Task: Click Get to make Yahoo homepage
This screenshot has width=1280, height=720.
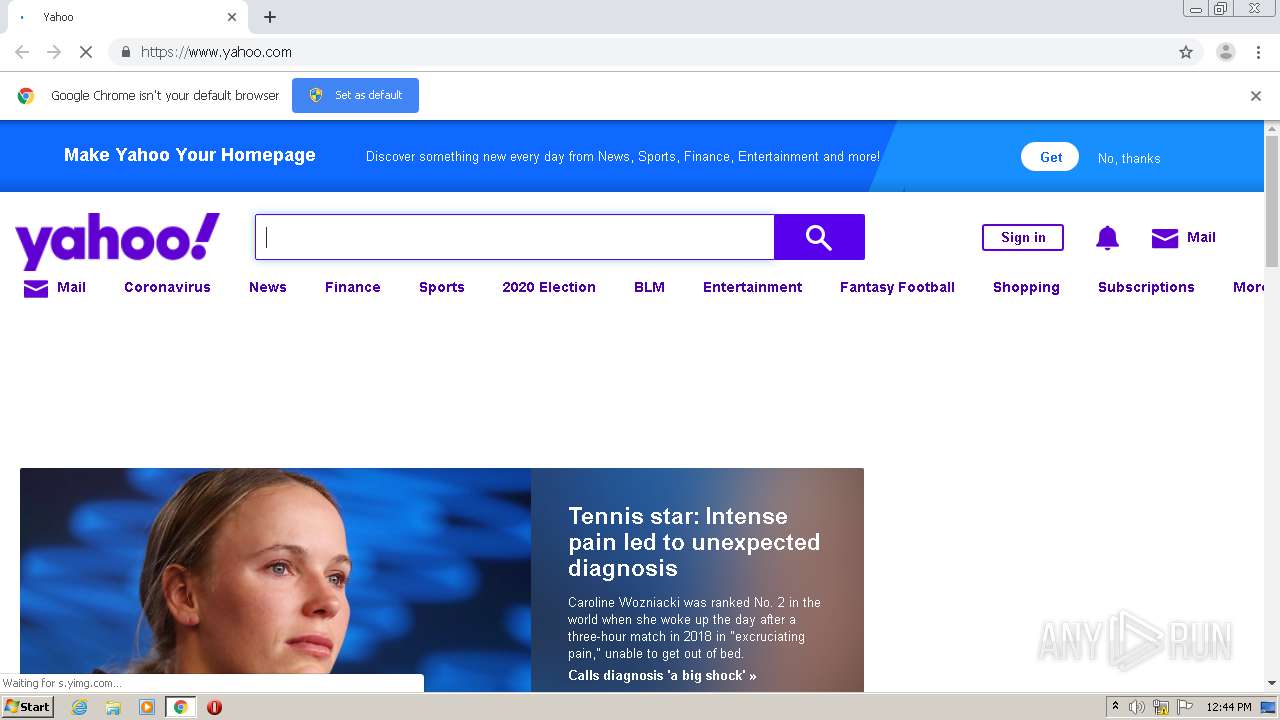Action: [x=1050, y=157]
